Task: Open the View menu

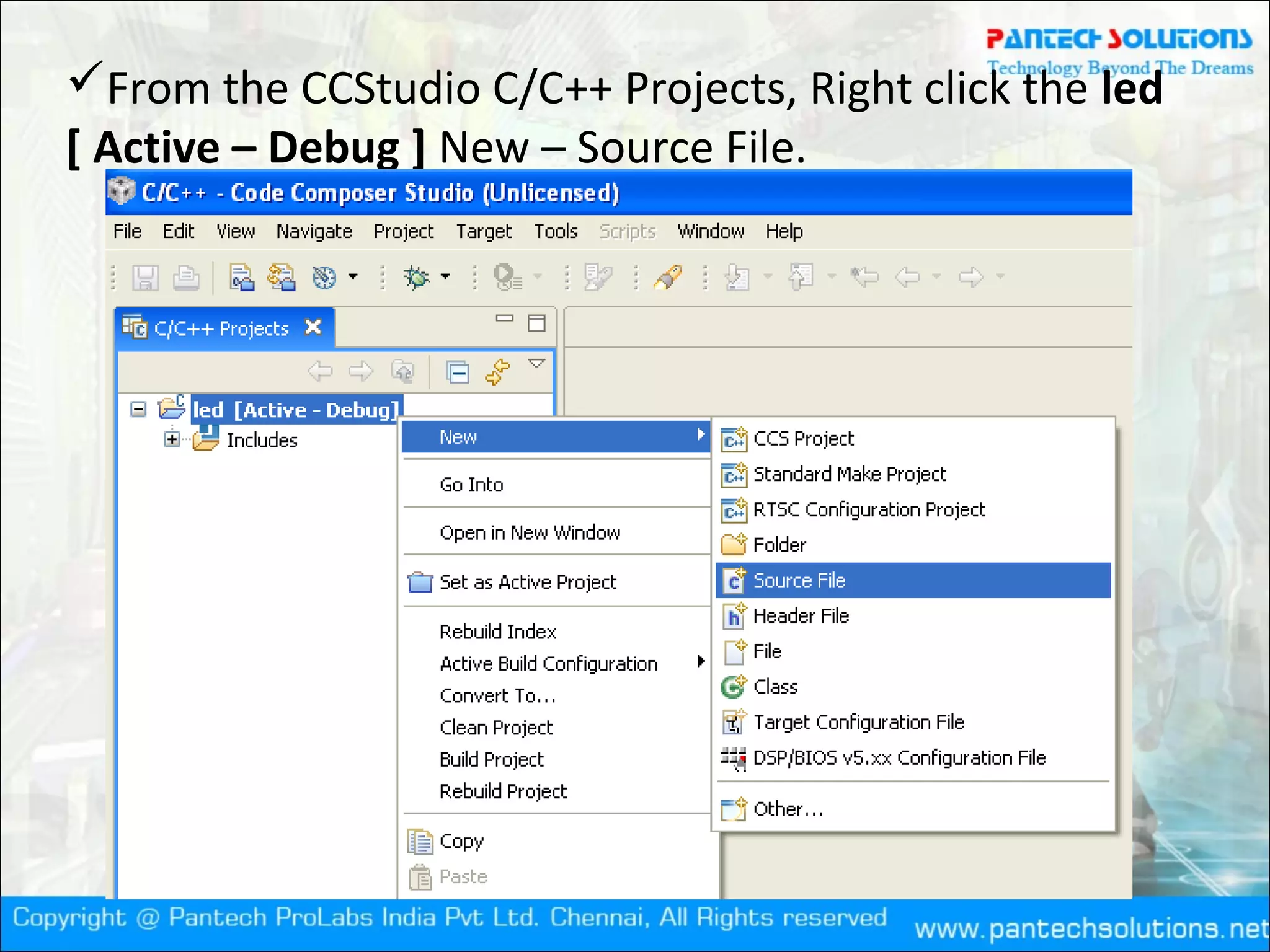Action: point(236,231)
